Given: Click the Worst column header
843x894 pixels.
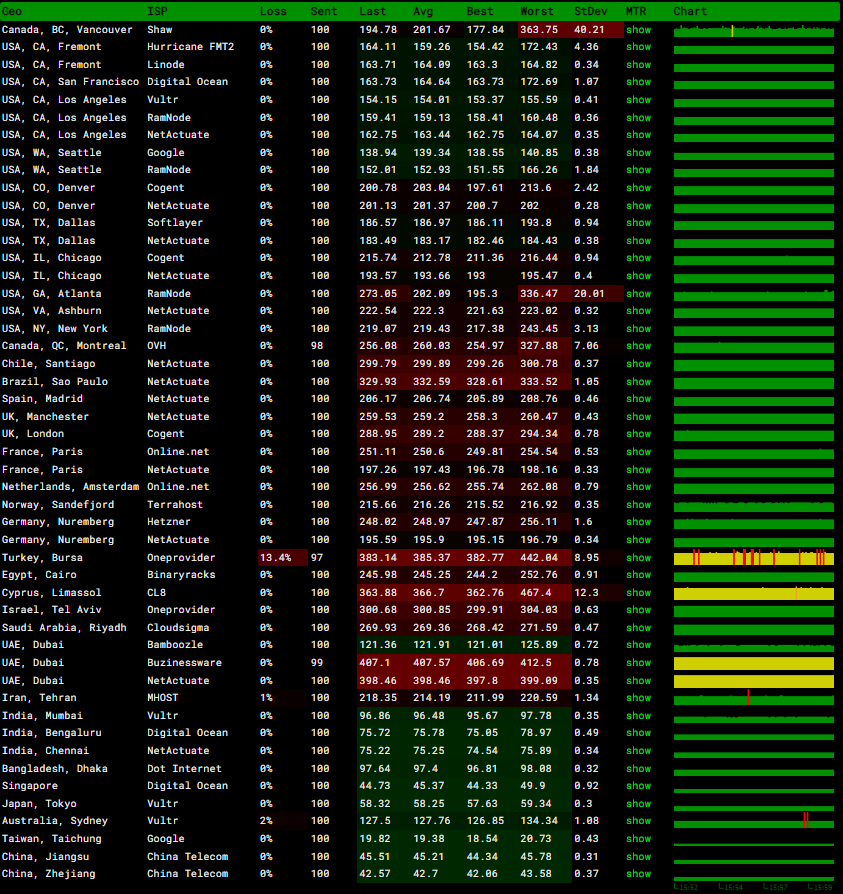Looking at the screenshot, I should click(x=537, y=11).
